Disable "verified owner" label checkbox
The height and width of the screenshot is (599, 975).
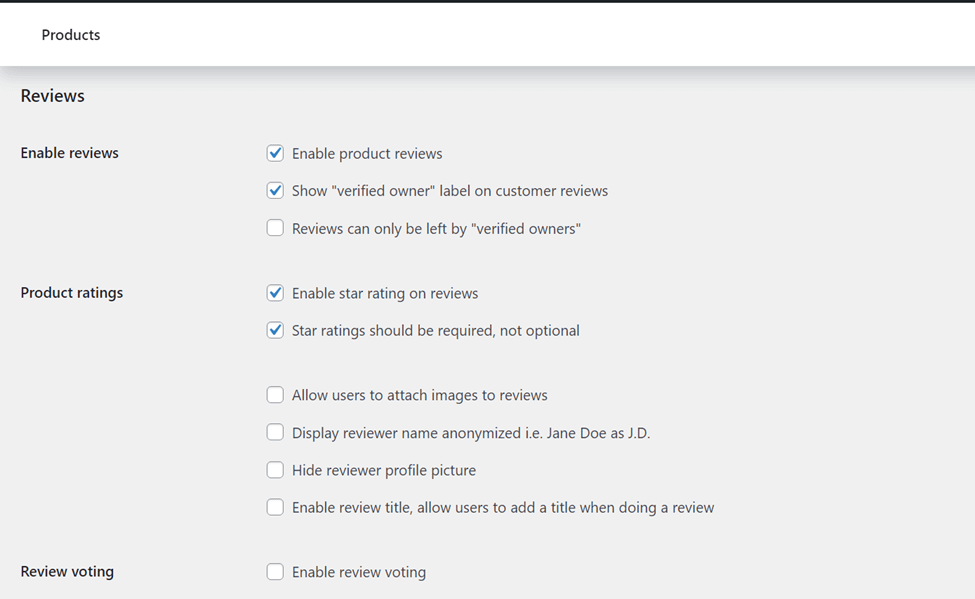point(275,190)
